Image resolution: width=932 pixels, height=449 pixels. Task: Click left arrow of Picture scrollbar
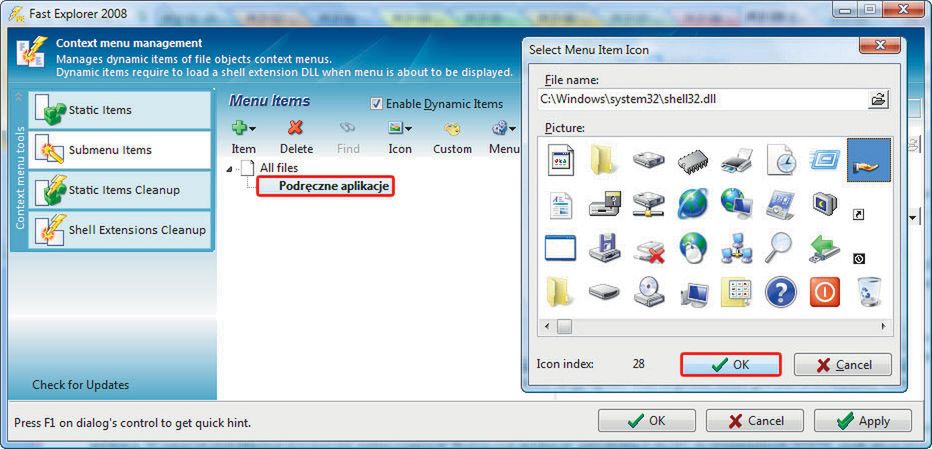(x=546, y=326)
